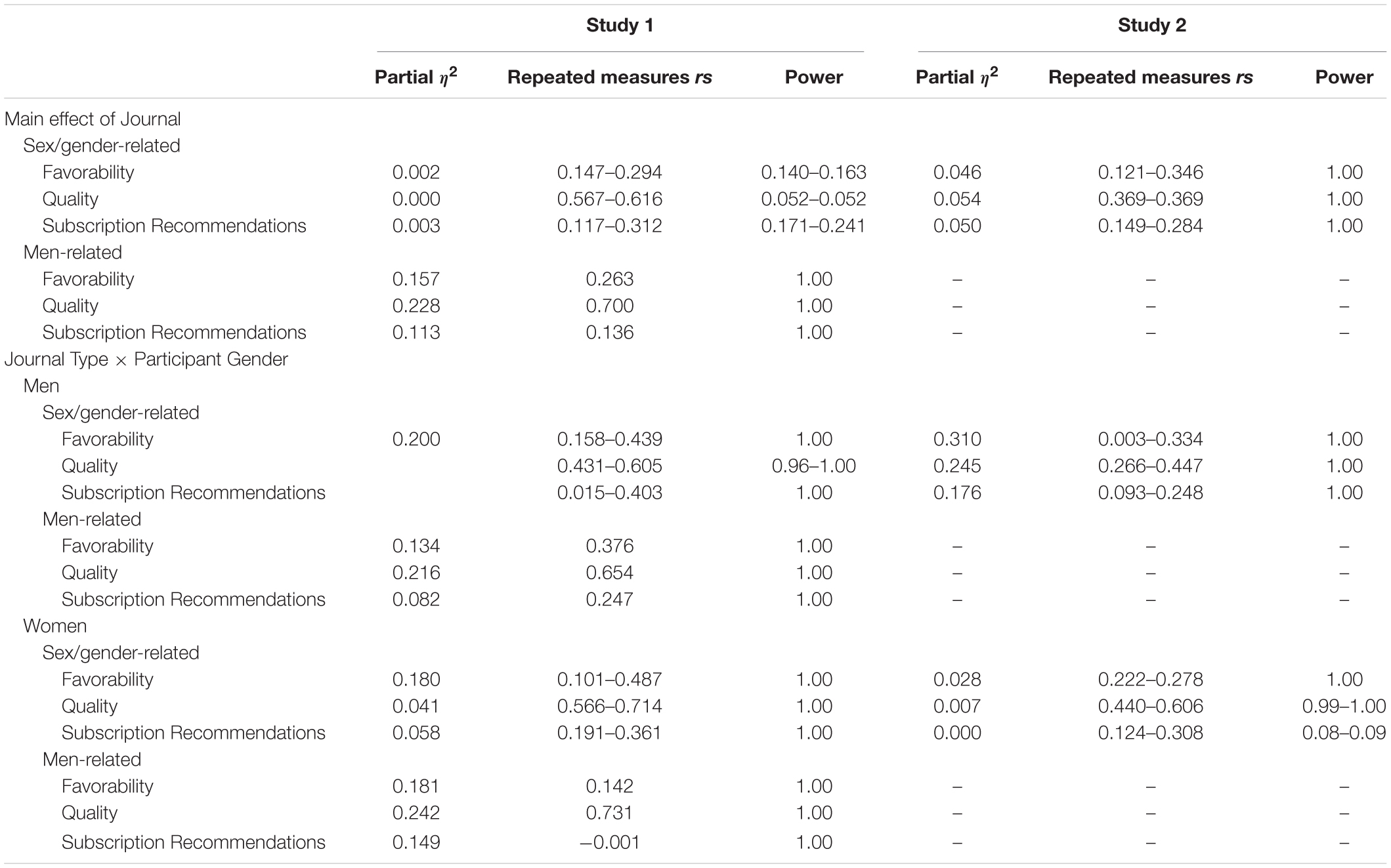The width and height of the screenshot is (1391, 868).
Task: Select the cell value 0.567–0.616
Action: tap(609, 199)
